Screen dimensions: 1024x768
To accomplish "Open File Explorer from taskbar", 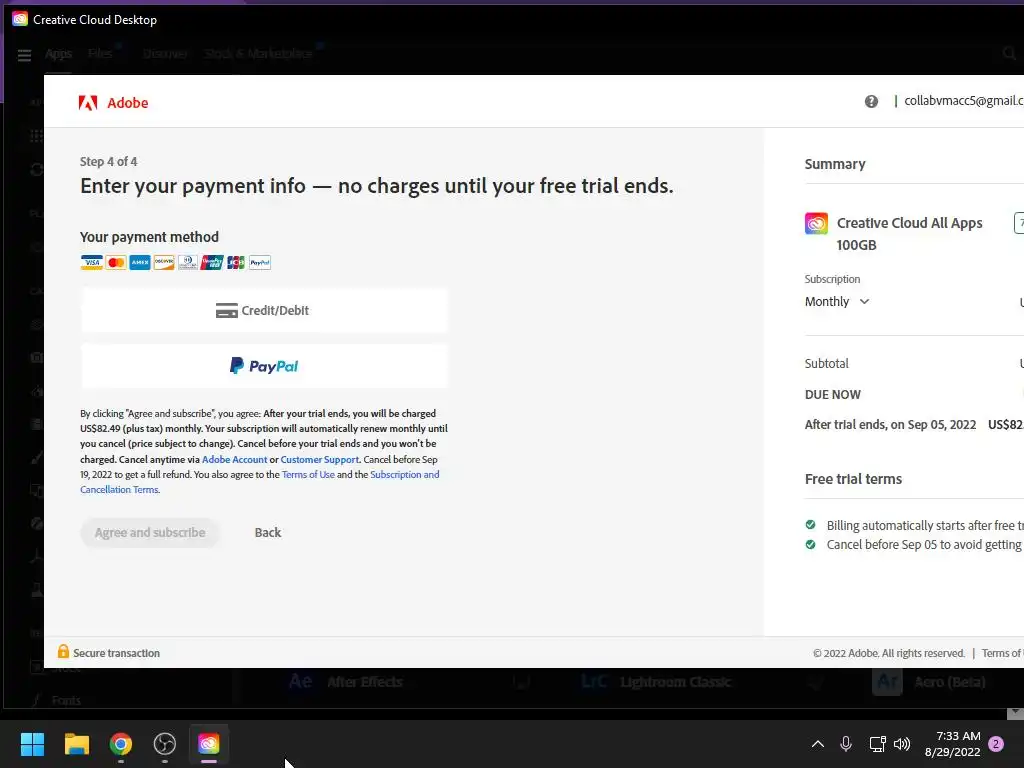I will (76, 744).
